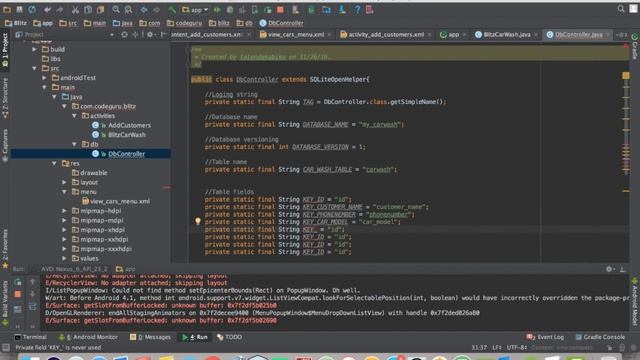Click yellow inspection indicator atop error stripe
Viewport: 640px width, 360px height.
pos(626,76)
